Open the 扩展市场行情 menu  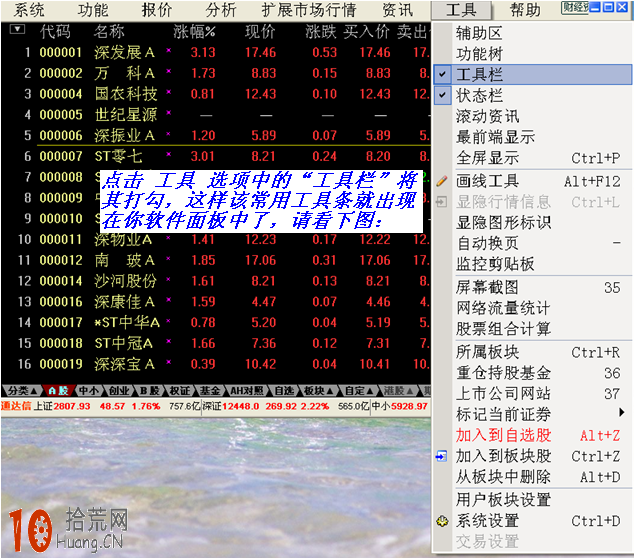click(309, 11)
